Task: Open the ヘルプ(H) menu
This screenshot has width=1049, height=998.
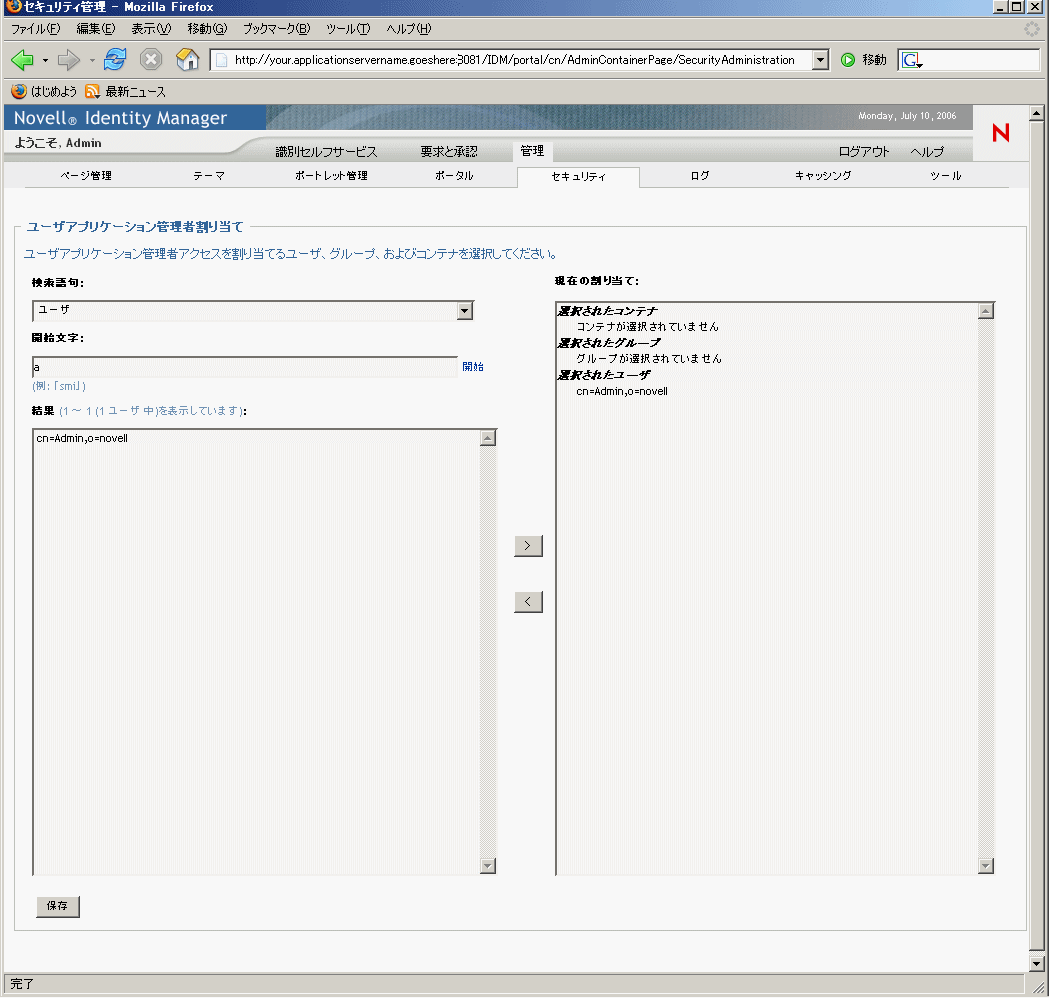Action: pos(409,29)
